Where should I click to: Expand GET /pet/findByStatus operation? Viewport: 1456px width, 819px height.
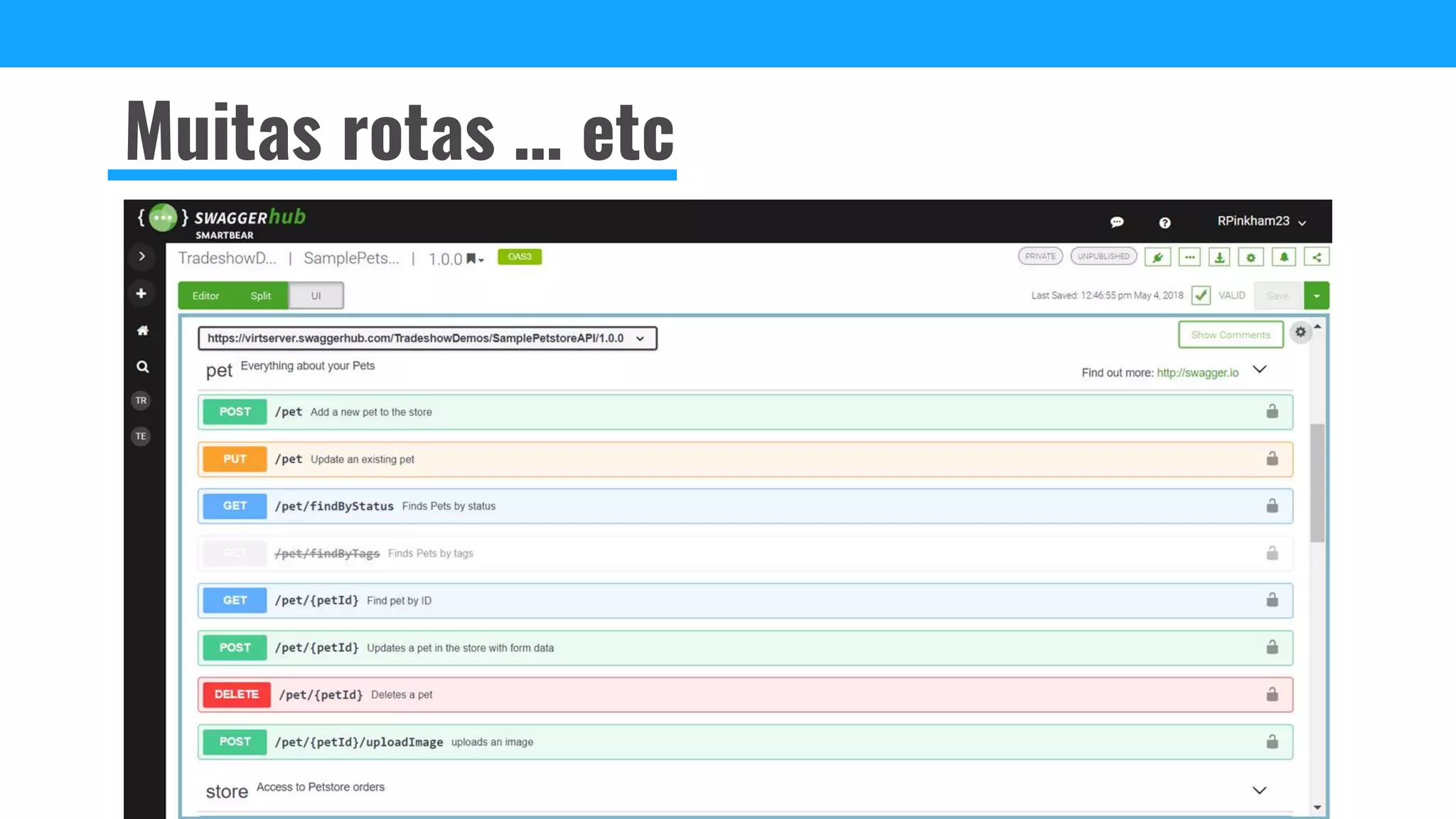coord(745,506)
